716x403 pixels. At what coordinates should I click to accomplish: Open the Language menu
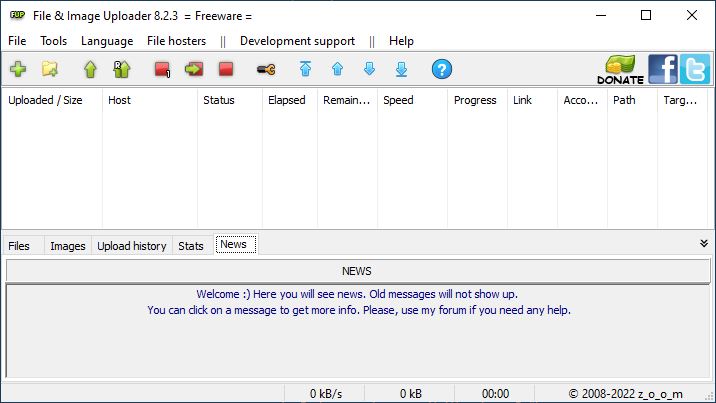(x=107, y=41)
